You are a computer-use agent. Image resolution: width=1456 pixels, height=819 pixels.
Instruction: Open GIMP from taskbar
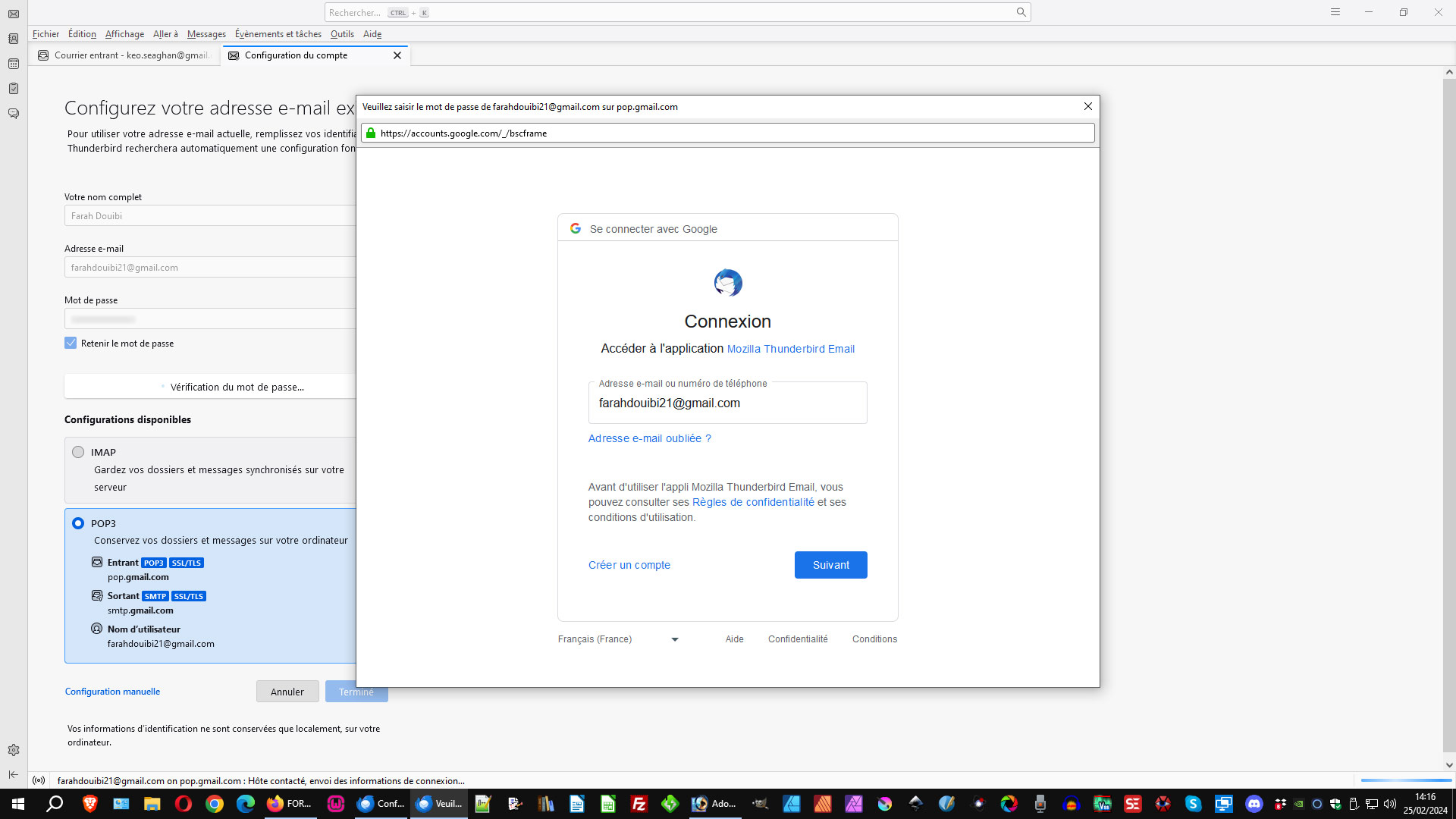coord(761,804)
